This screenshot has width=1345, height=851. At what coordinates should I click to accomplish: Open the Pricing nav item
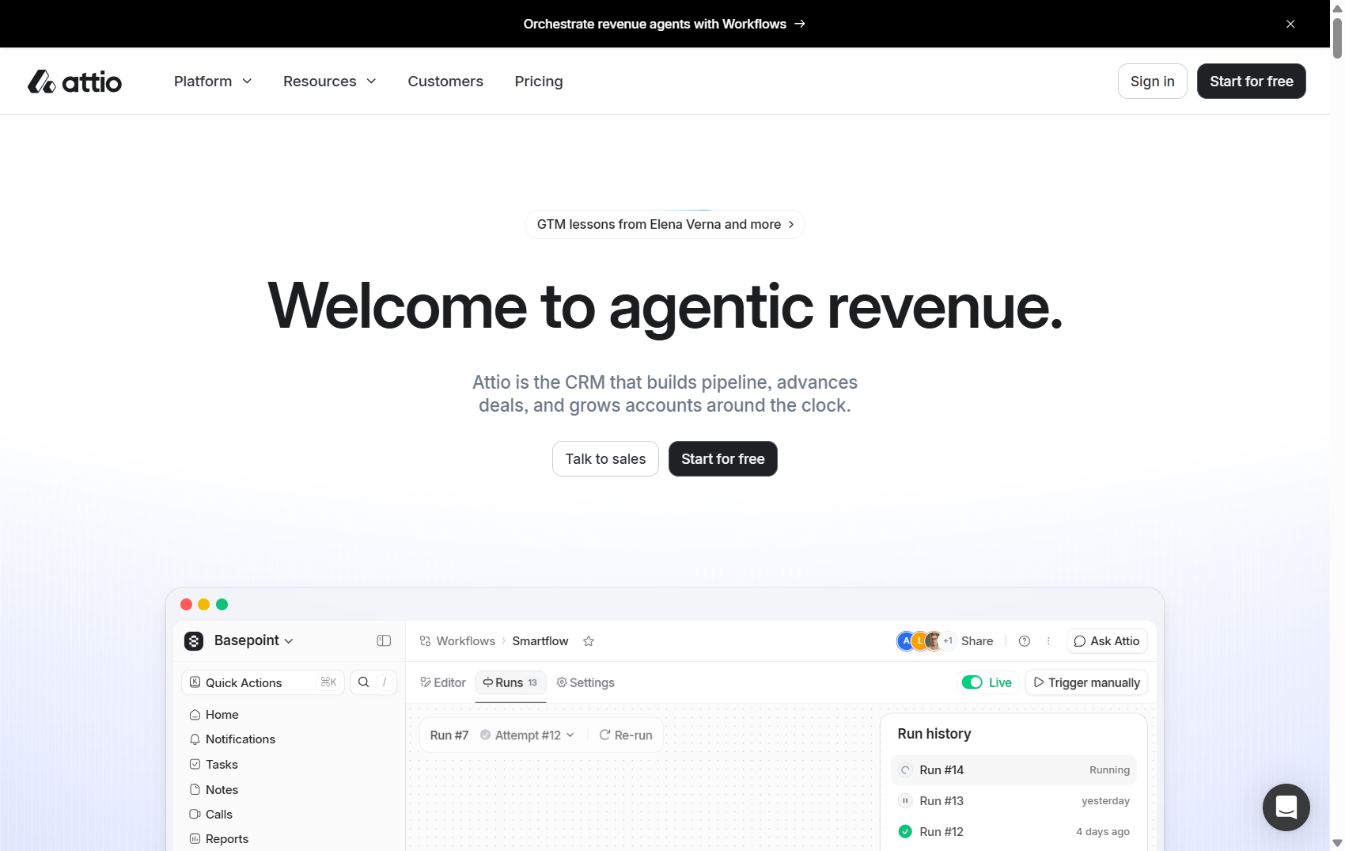click(x=539, y=81)
